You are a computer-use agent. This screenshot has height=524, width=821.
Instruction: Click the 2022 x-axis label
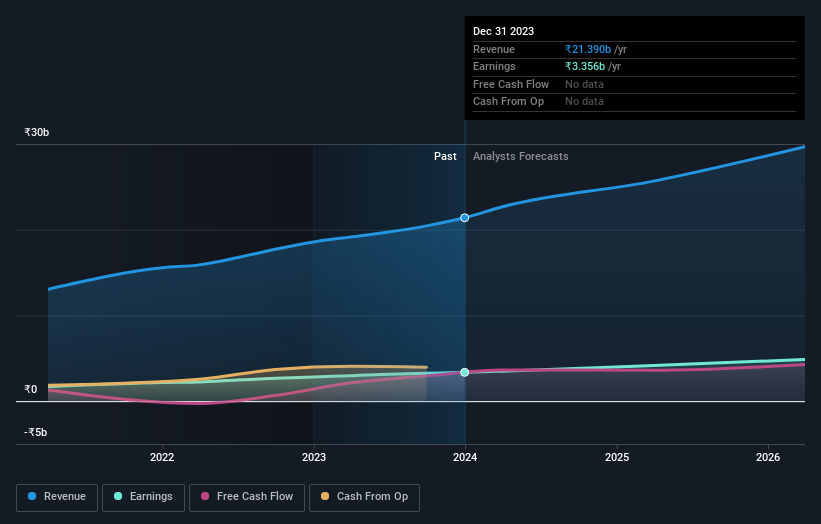[162, 457]
